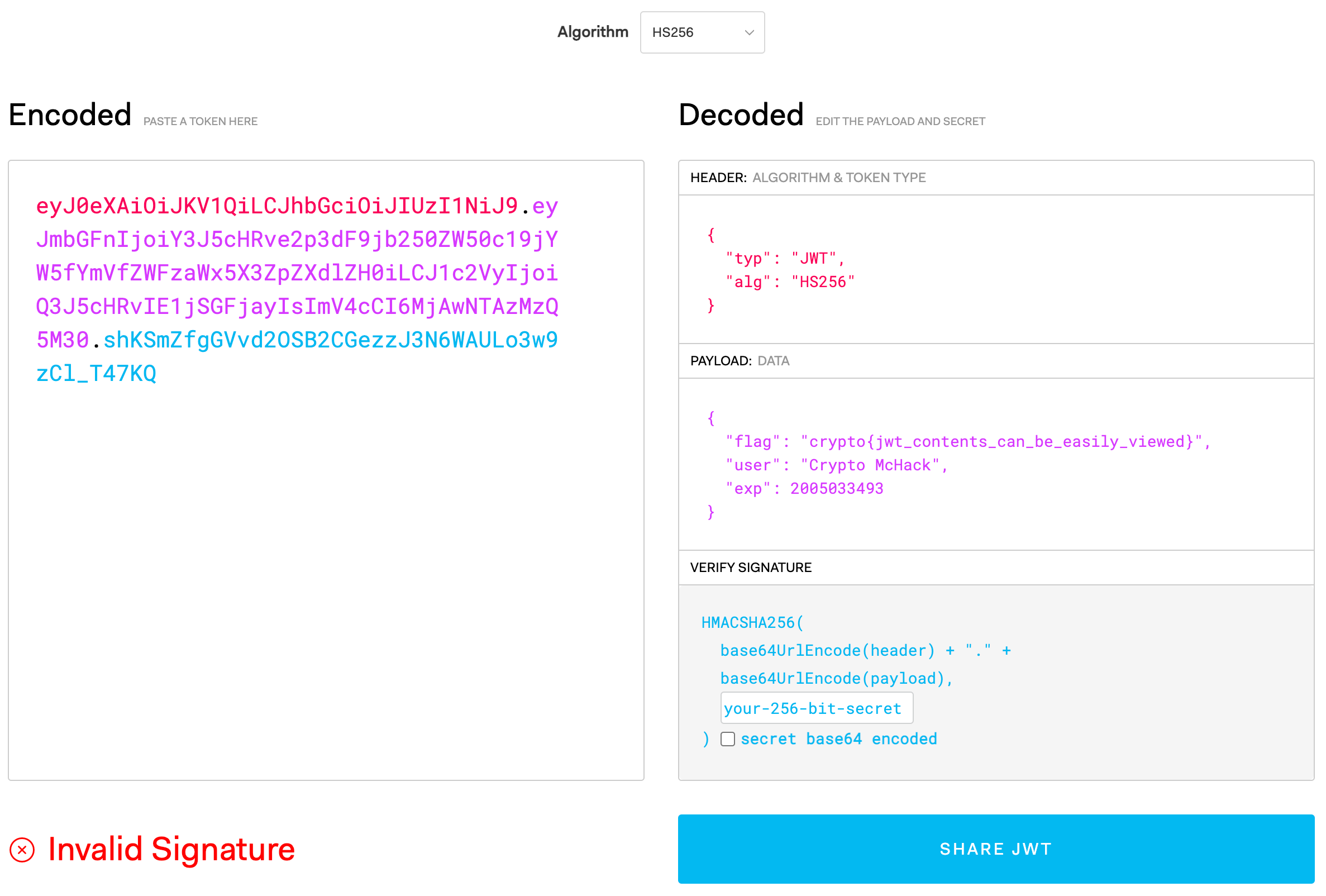
Task: Click the purple payload segment of the token
Action: click(x=297, y=273)
